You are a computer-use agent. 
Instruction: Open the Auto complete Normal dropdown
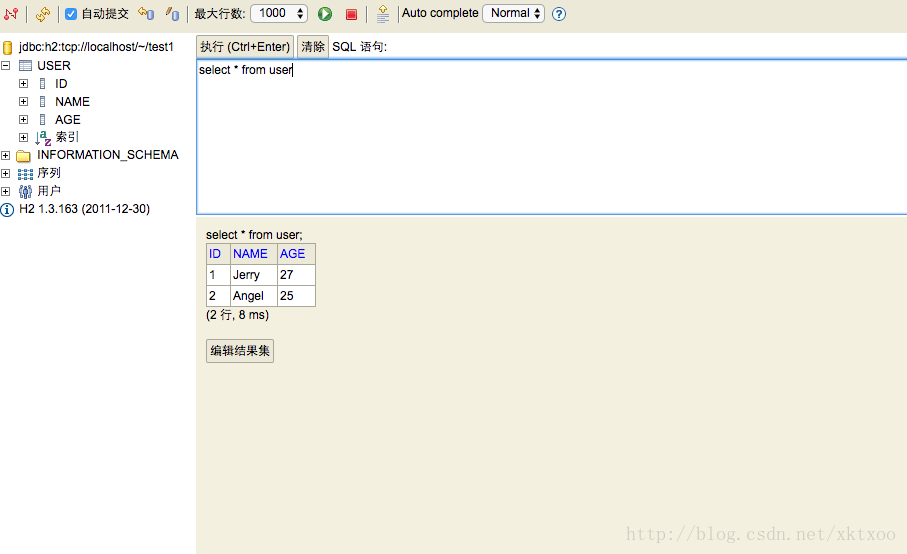pos(514,13)
